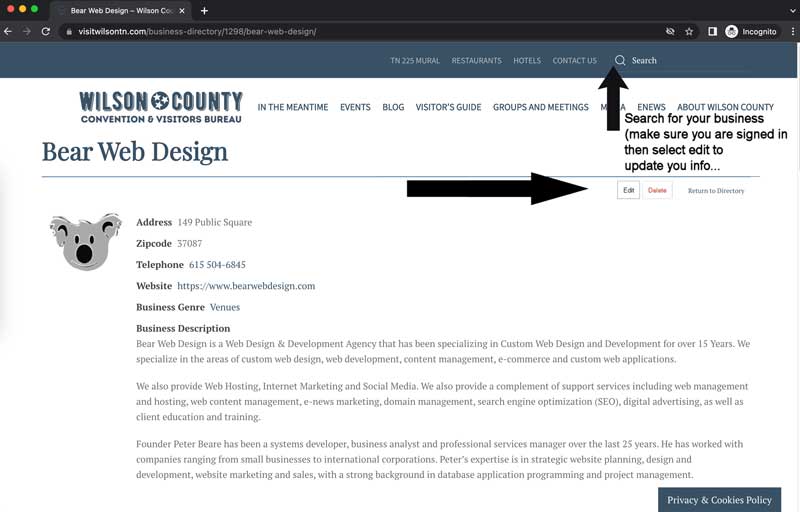Bookmark this page with star icon
800x512 pixels.
tap(689, 32)
